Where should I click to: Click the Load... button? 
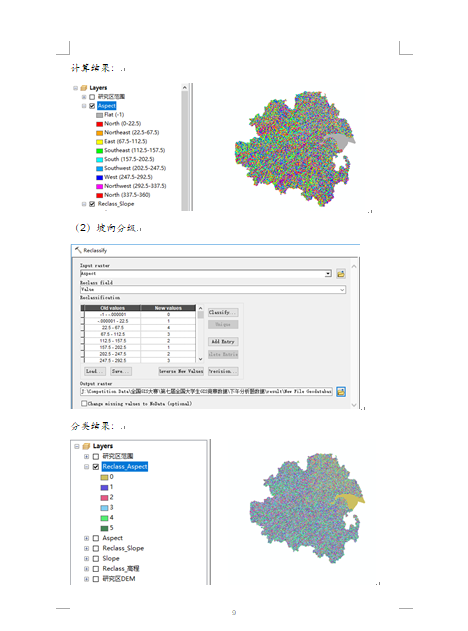95,371
